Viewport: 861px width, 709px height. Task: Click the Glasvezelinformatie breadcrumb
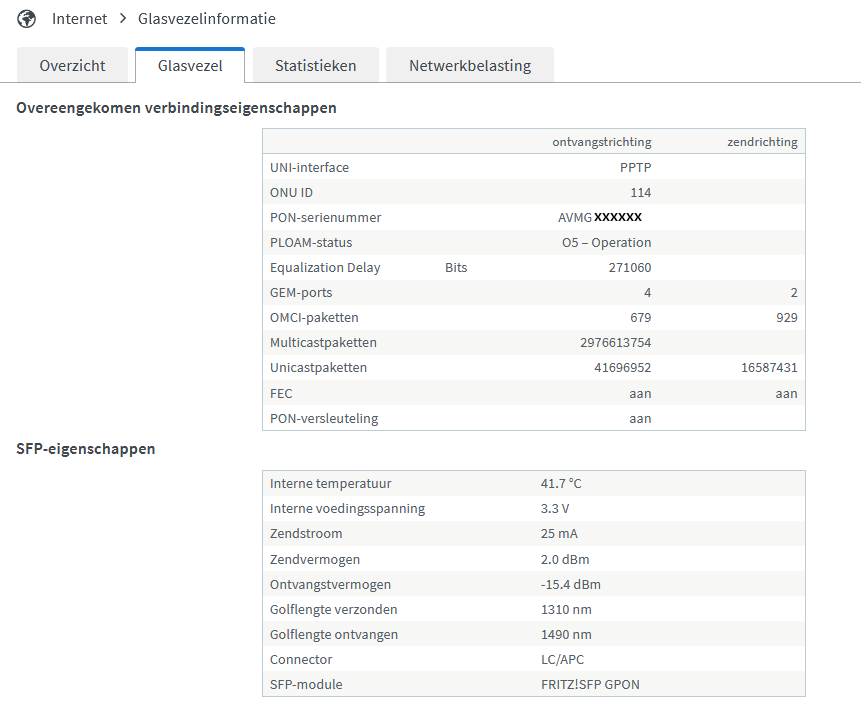(206, 19)
